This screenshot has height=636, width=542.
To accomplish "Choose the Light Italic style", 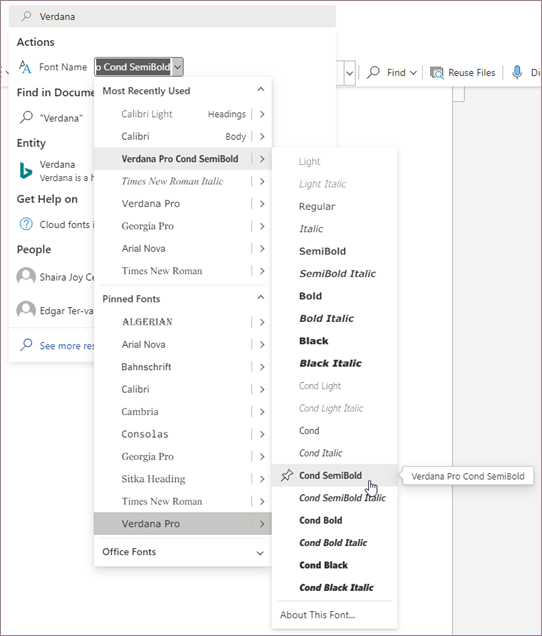I will coord(334,184).
